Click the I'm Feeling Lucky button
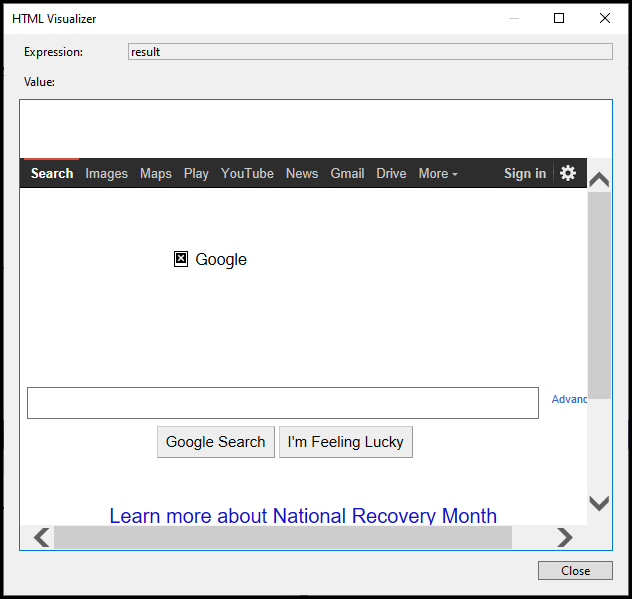The width and height of the screenshot is (632, 599). click(x=345, y=442)
